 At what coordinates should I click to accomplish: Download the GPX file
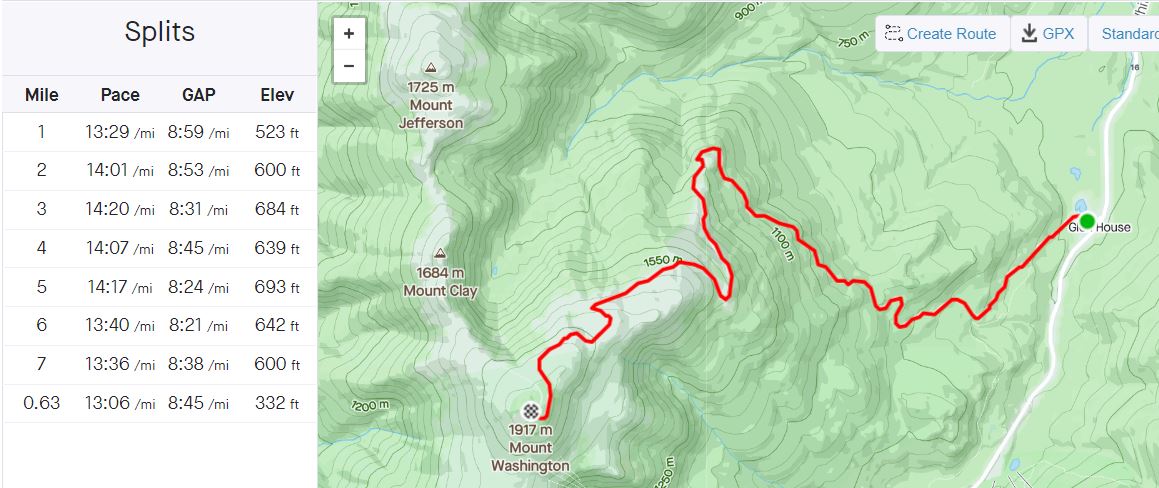click(1048, 33)
